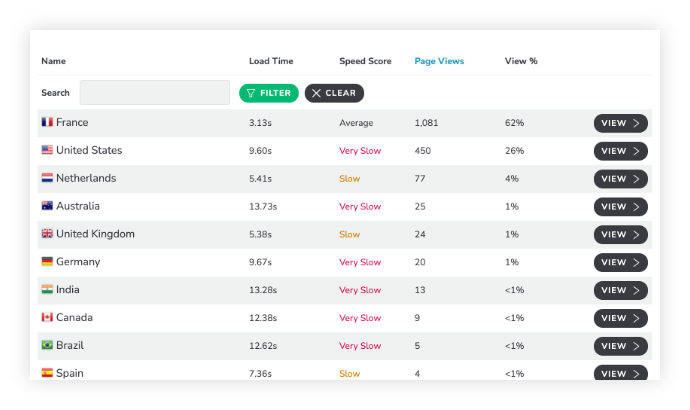Apply the green Filter button
Screen dimensions: 690x410
tap(269, 93)
